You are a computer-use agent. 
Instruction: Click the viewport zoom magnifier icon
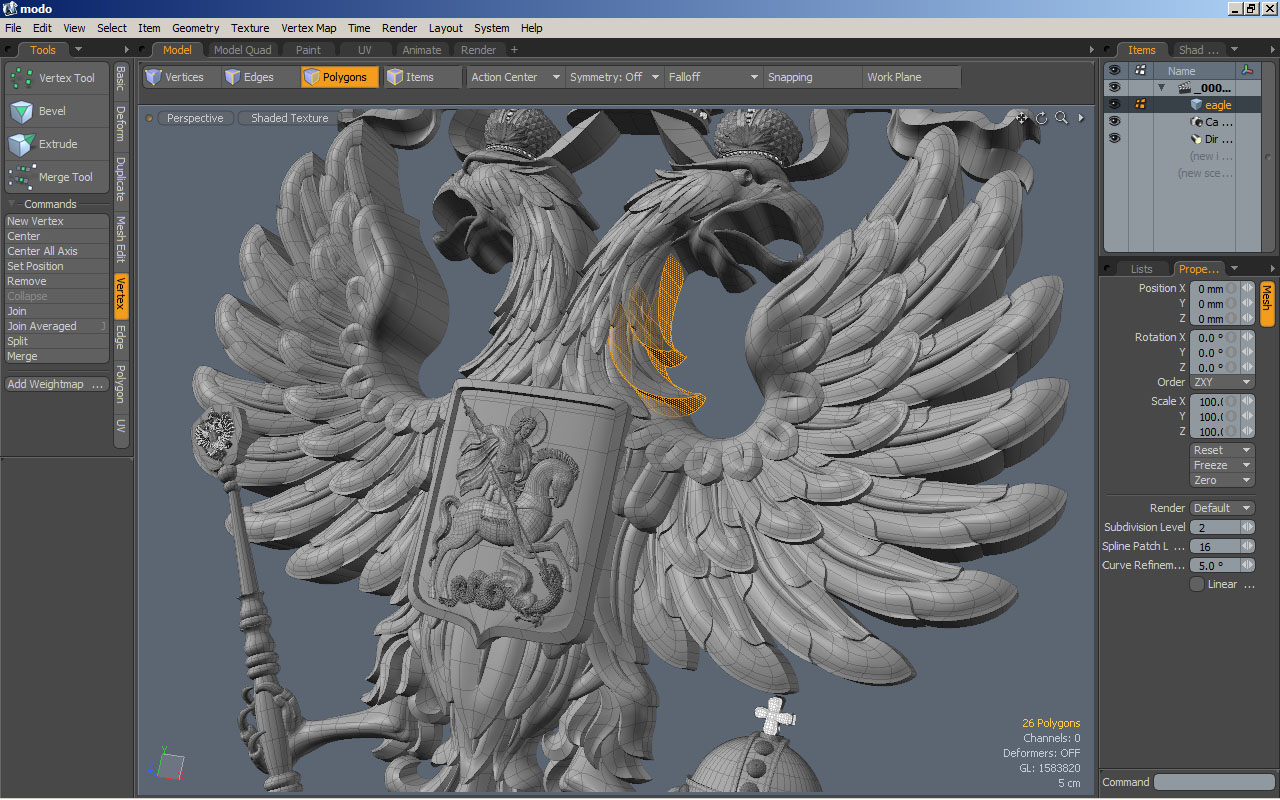pos(1061,118)
